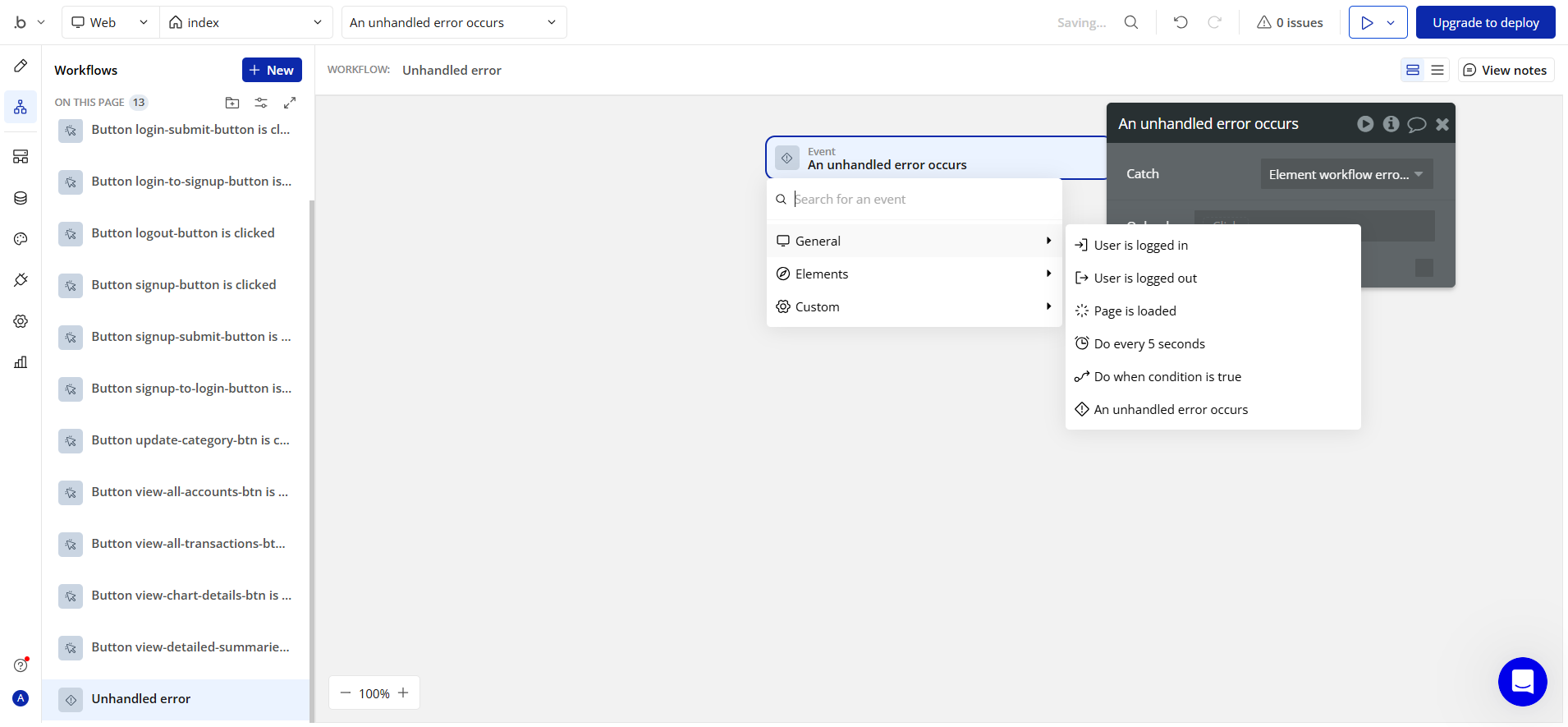
Task: Click the run play icon in property panel
Action: coord(1365,124)
